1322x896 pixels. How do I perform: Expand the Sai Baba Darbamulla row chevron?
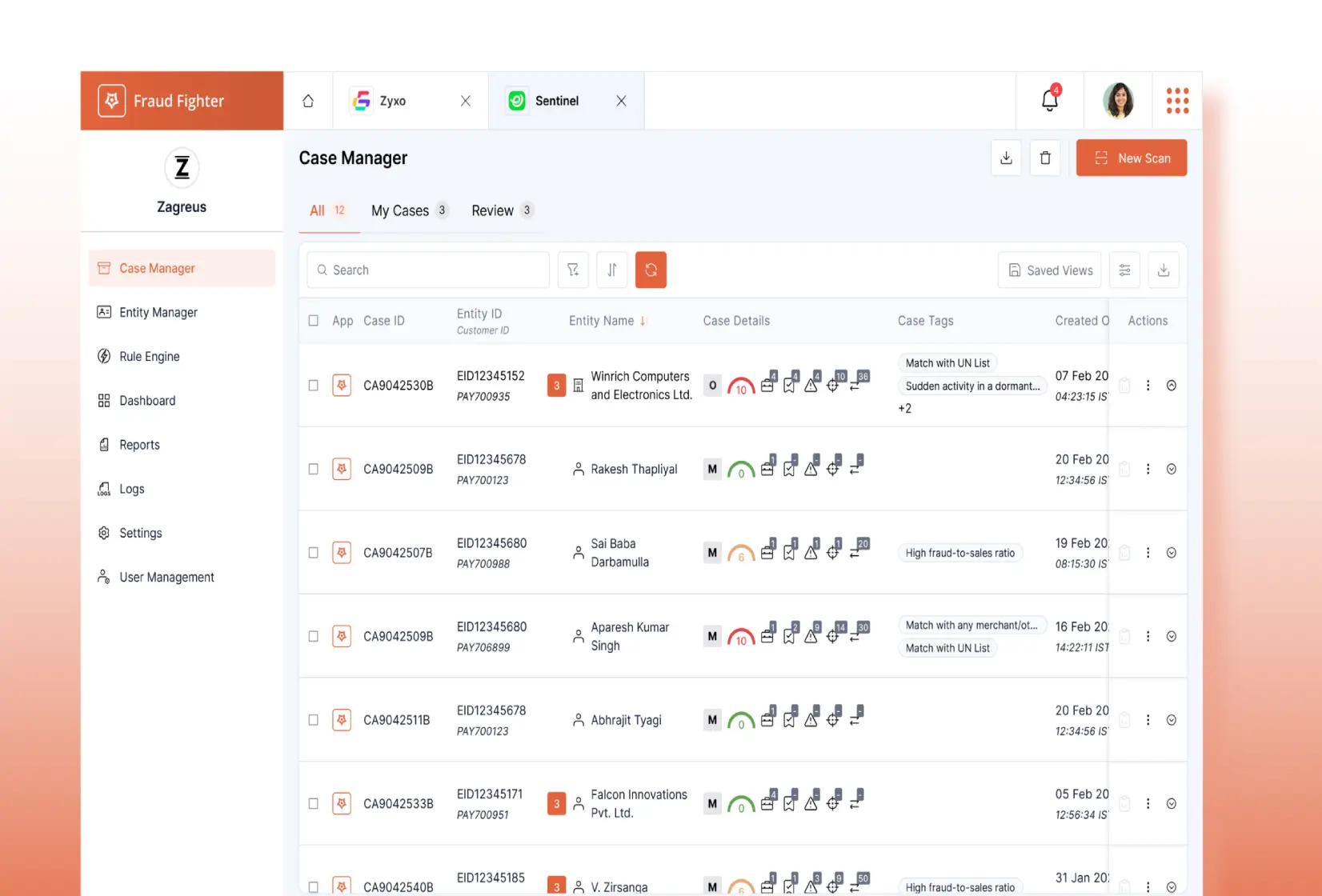click(1171, 553)
